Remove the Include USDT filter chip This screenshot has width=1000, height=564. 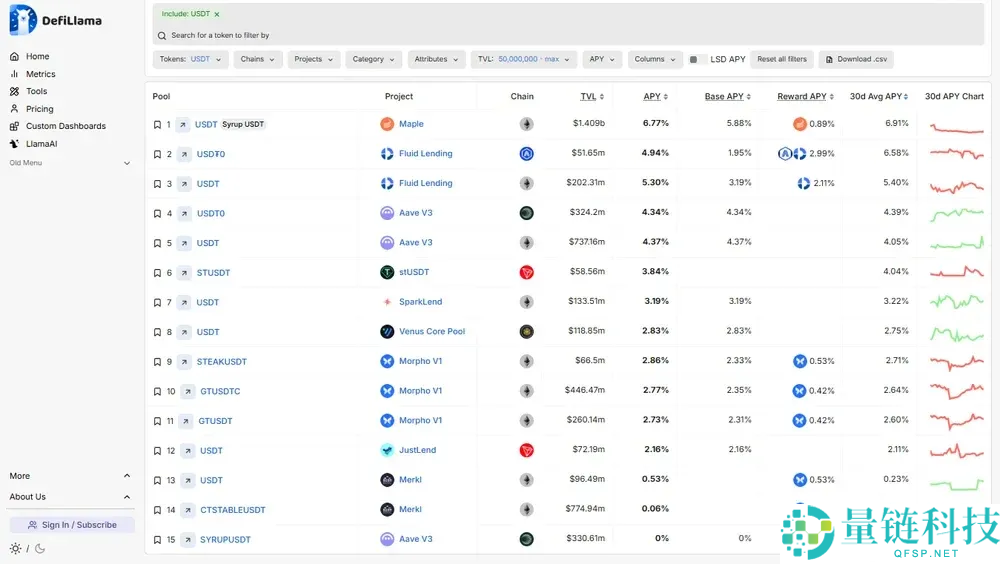click(x=217, y=14)
